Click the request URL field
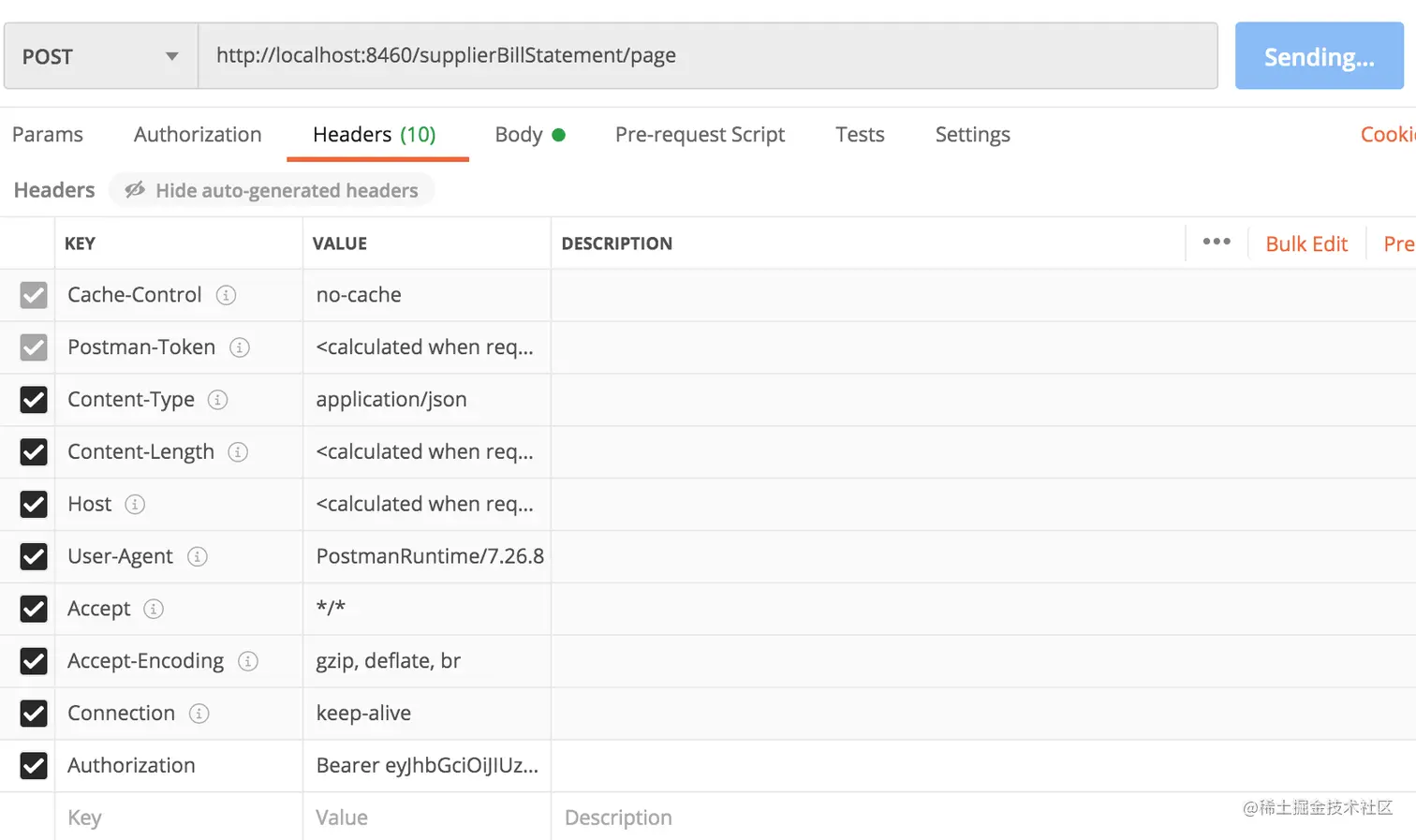The width and height of the screenshot is (1416, 840). (707, 56)
